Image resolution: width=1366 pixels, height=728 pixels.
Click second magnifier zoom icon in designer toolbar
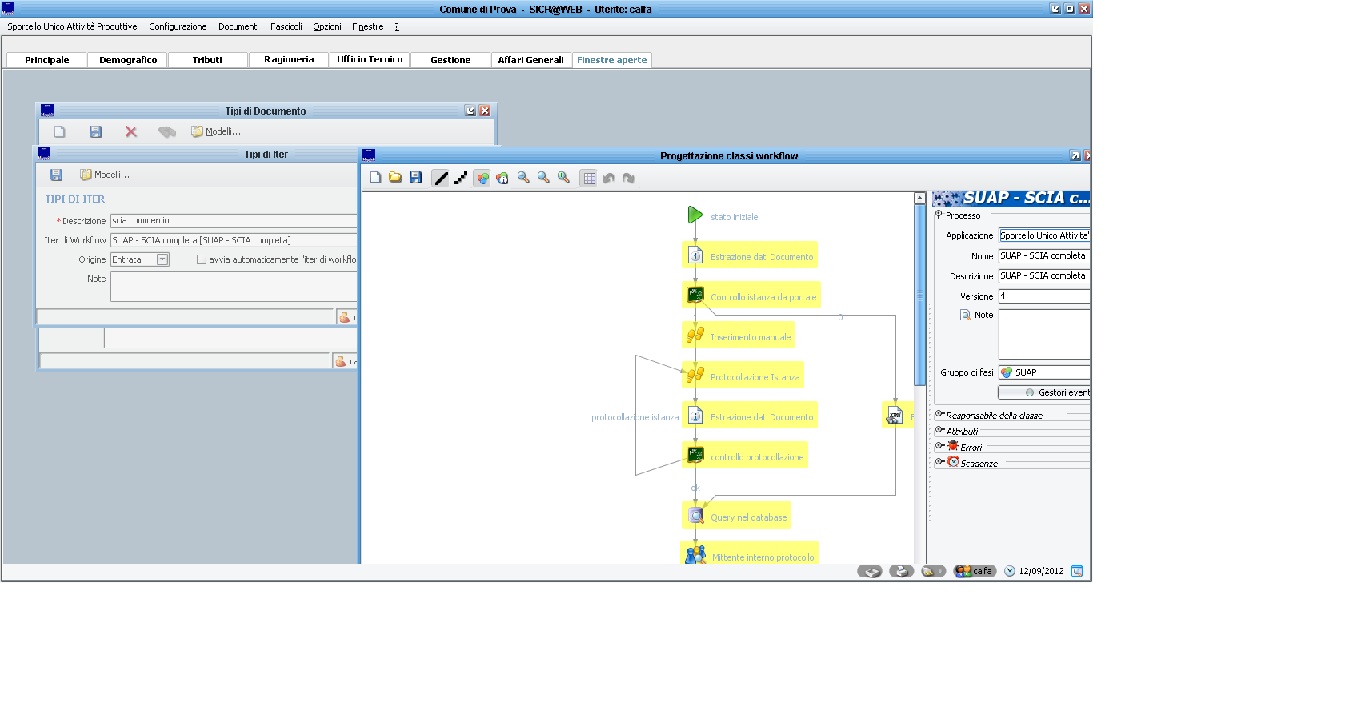(544, 177)
